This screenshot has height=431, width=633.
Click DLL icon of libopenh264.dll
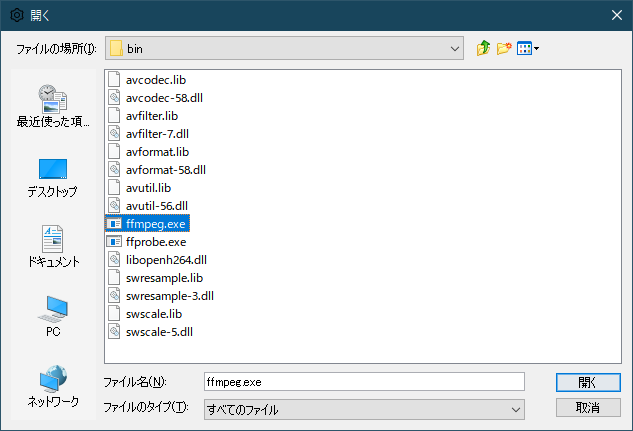point(114,259)
